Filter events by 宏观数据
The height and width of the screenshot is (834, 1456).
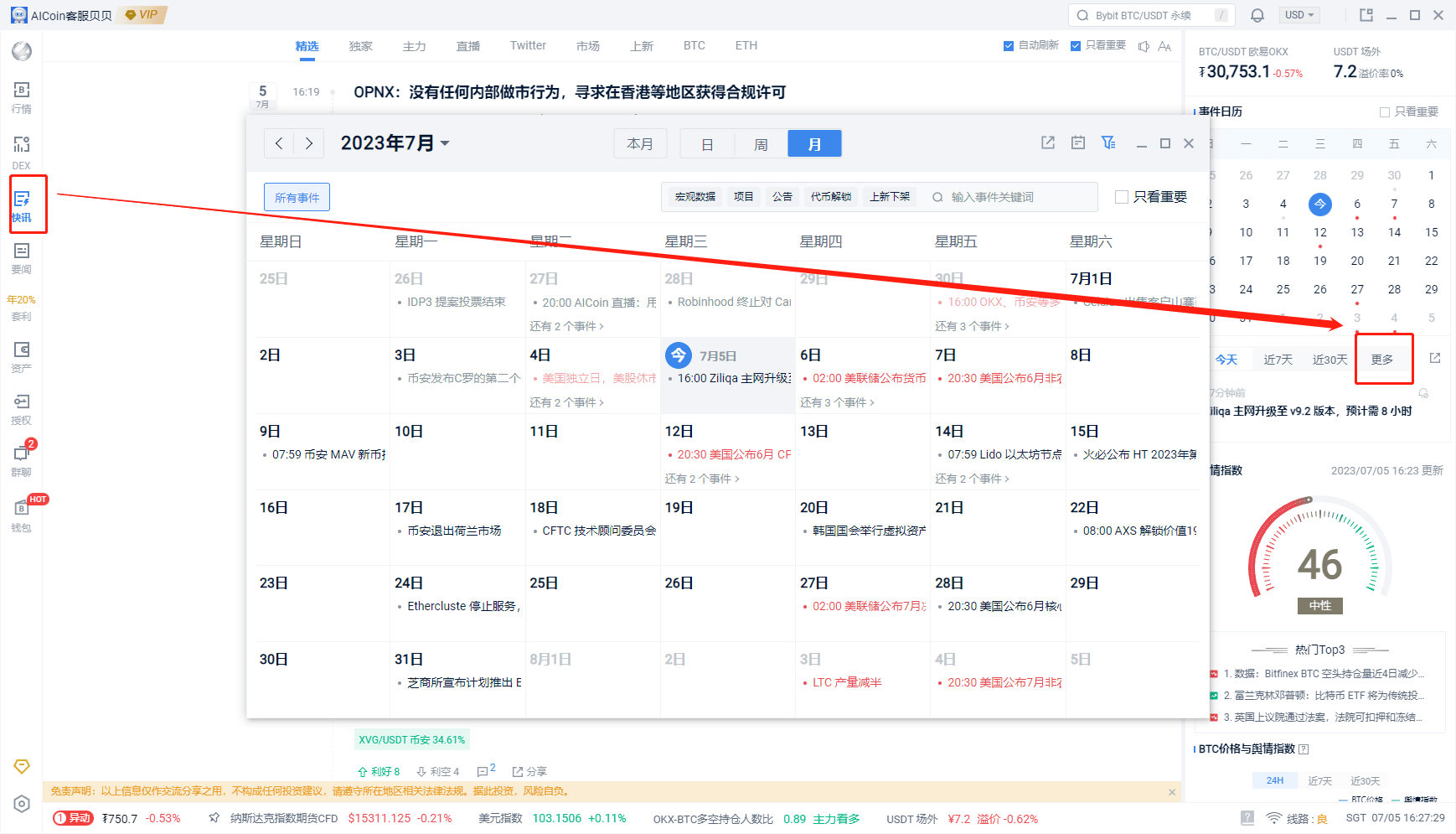(x=694, y=197)
